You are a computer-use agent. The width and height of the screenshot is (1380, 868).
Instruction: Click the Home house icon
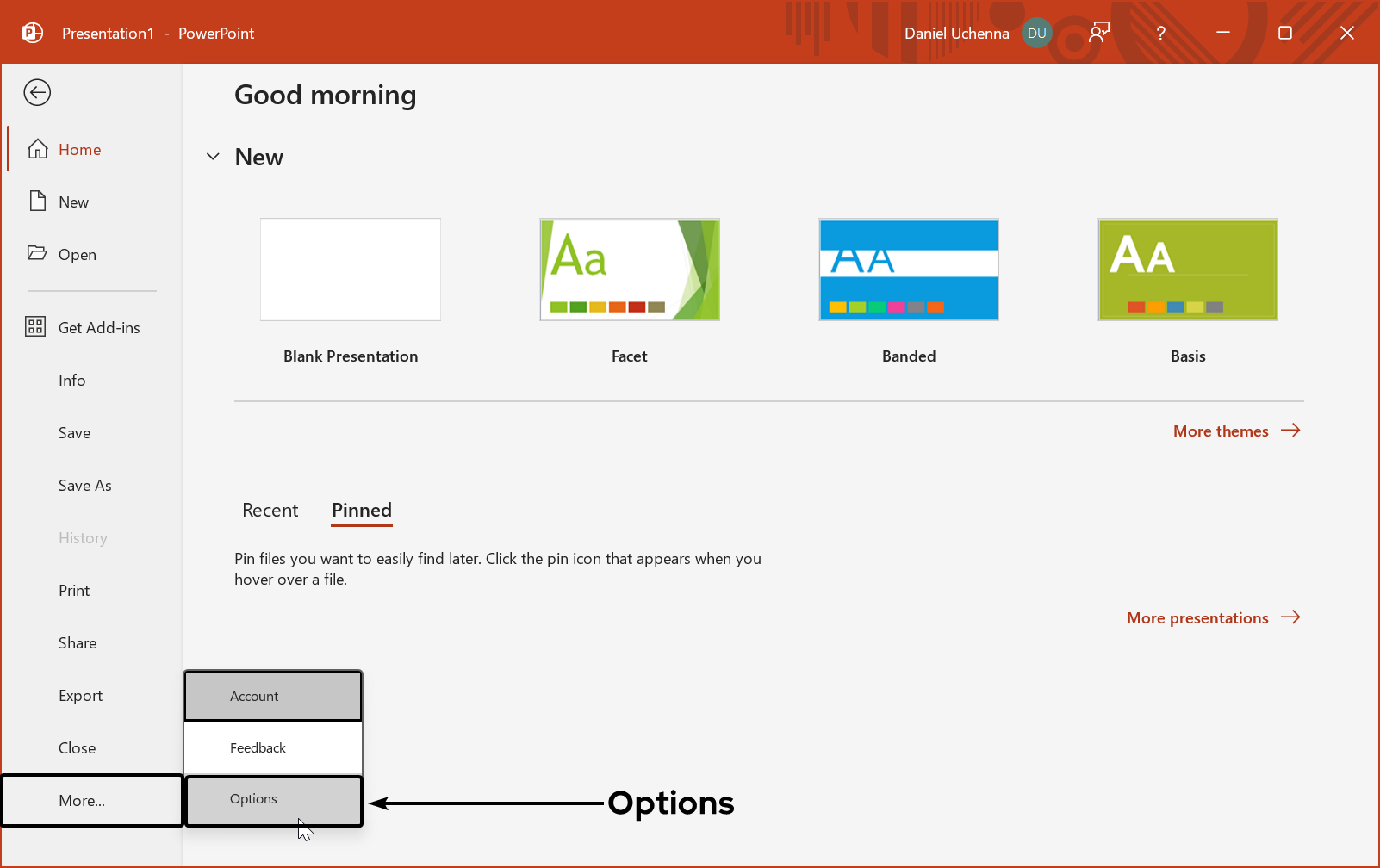coord(37,149)
